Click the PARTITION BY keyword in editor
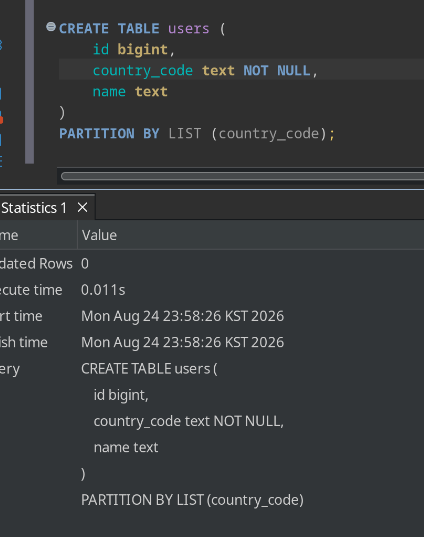424x537 pixels. tap(109, 133)
